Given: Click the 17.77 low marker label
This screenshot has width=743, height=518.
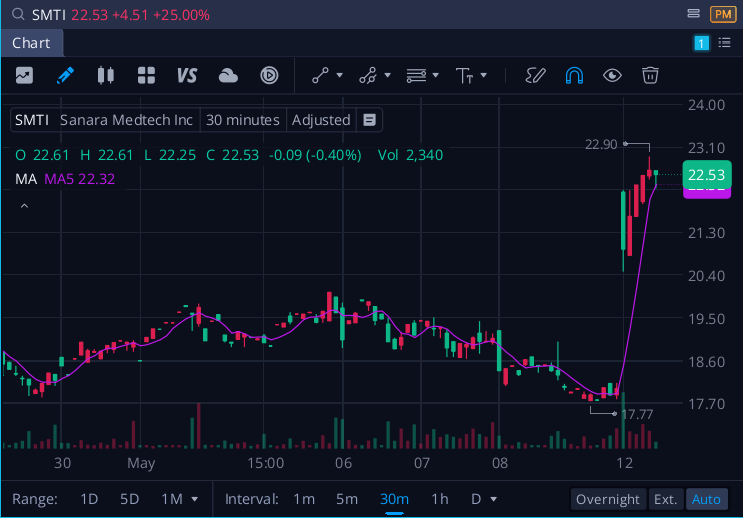Looking at the screenshot, I should point(637,415).
